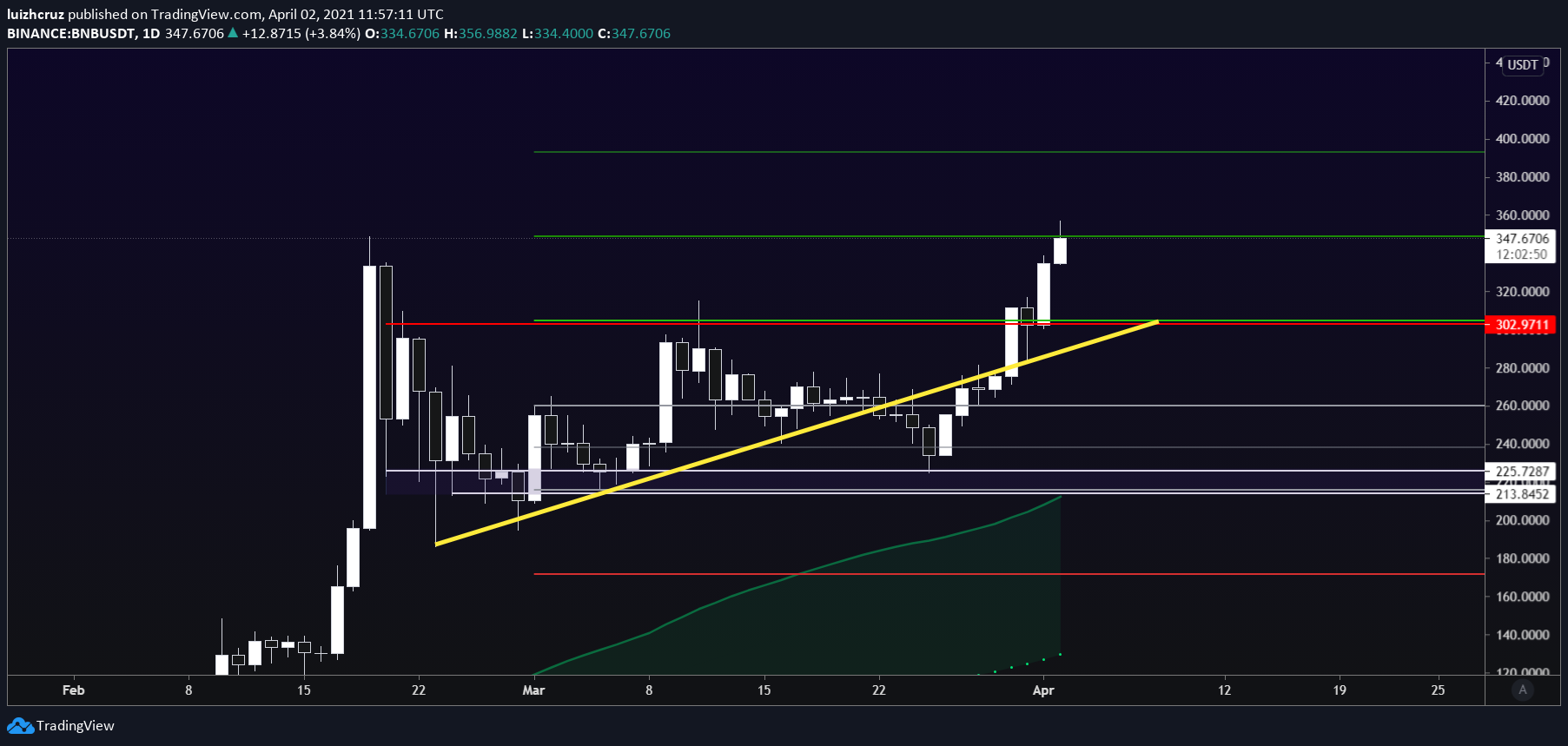Click the 12:02:50 countdown timer label
This screenshot has width=1568, height=746.
1522,254
